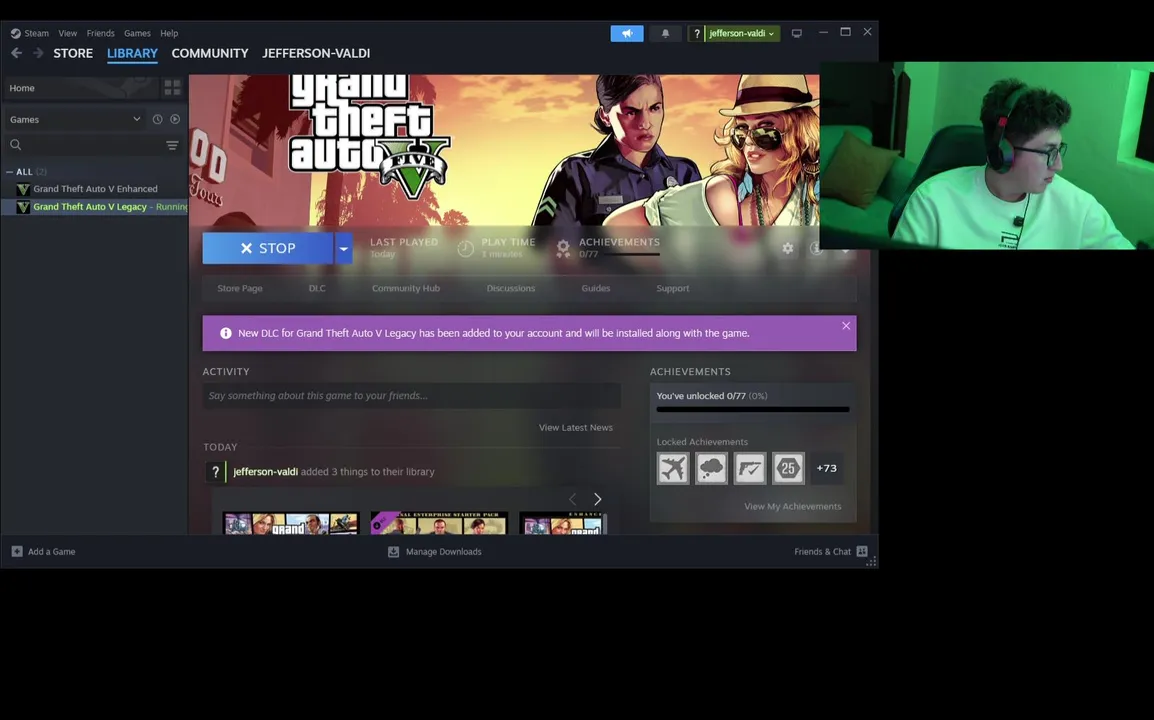Viewport: 1154px width, 720px height.
Task: Open the View menu
Action: pos(68,33)
